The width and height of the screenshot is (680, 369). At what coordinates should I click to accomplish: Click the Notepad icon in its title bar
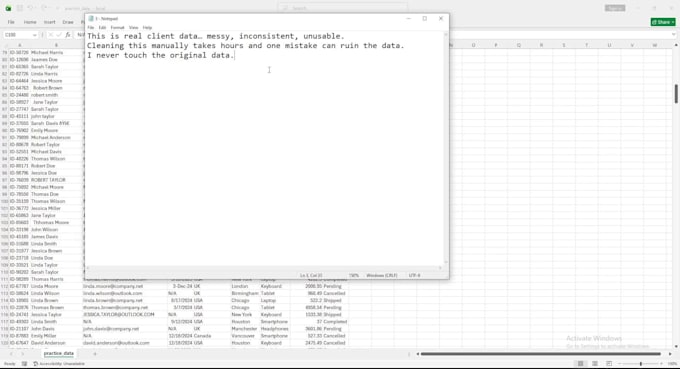point(91,19)
